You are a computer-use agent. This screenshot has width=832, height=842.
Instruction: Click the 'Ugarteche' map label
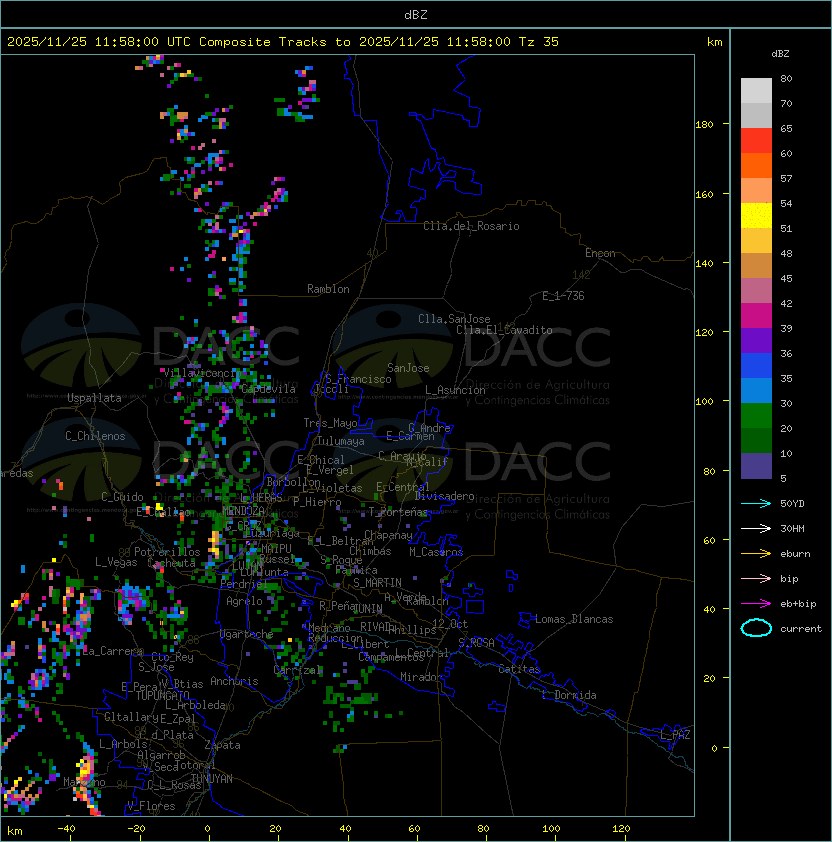(x=247, y=634)
